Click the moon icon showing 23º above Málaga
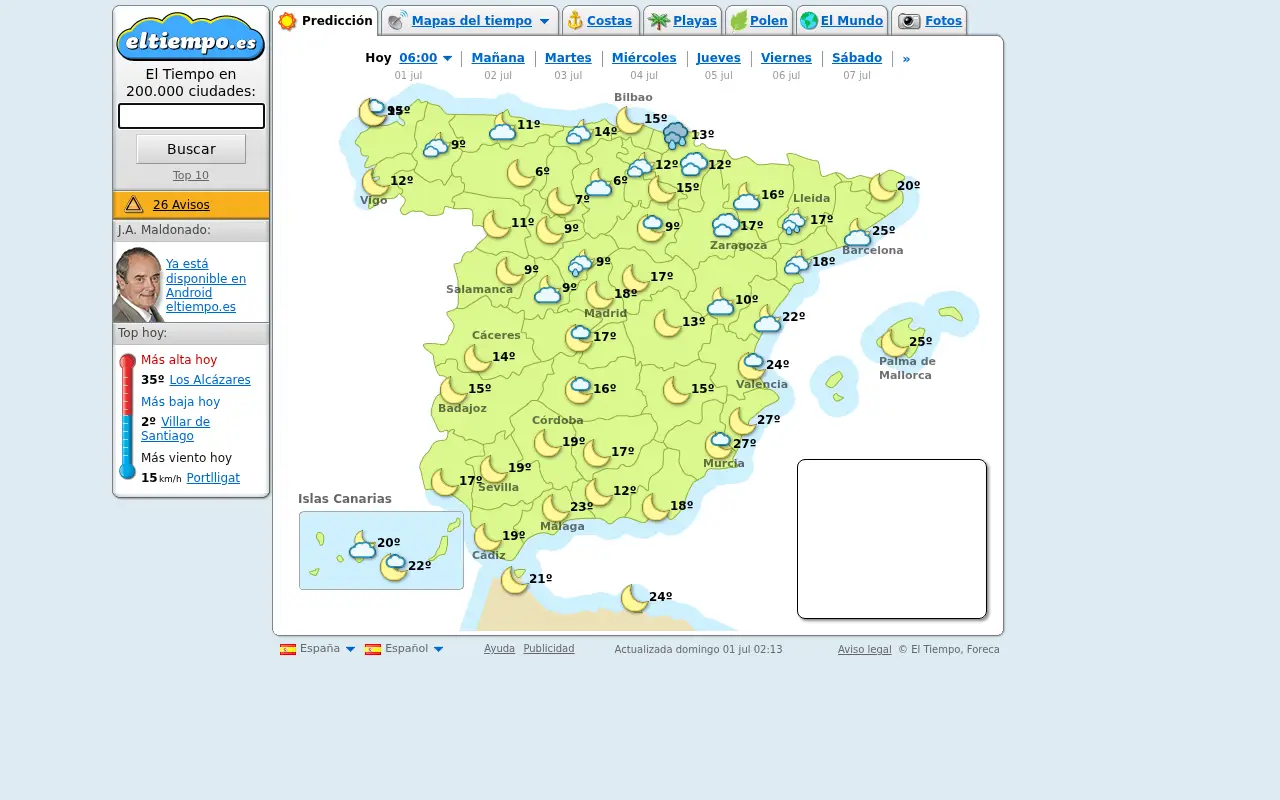Screen dimensions: 1280x800 (556, 508)
